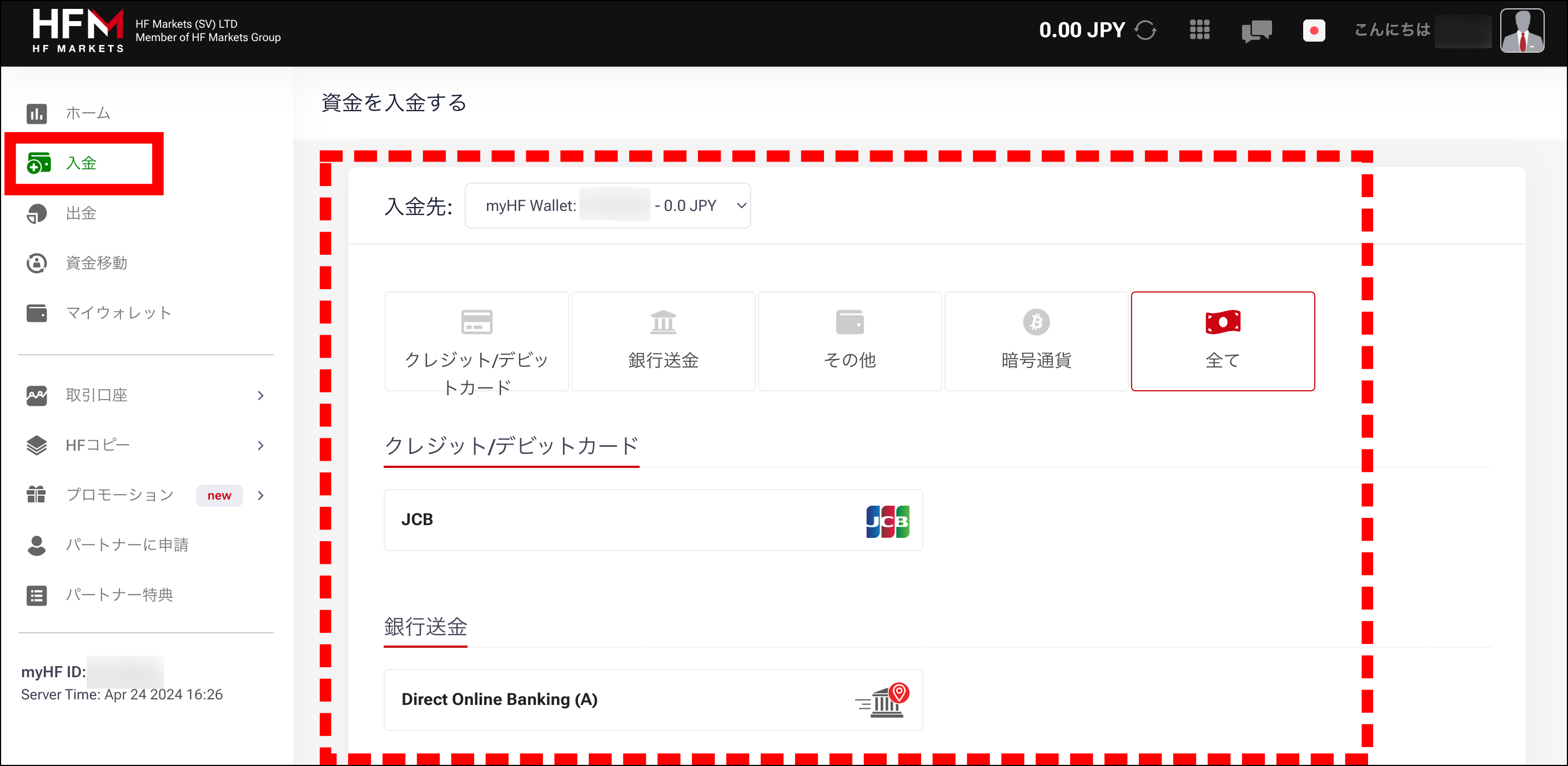This screenshot has height=766, width=1568.
Task: Open the apps grid in the top bar
Action: click(1199, 29)
